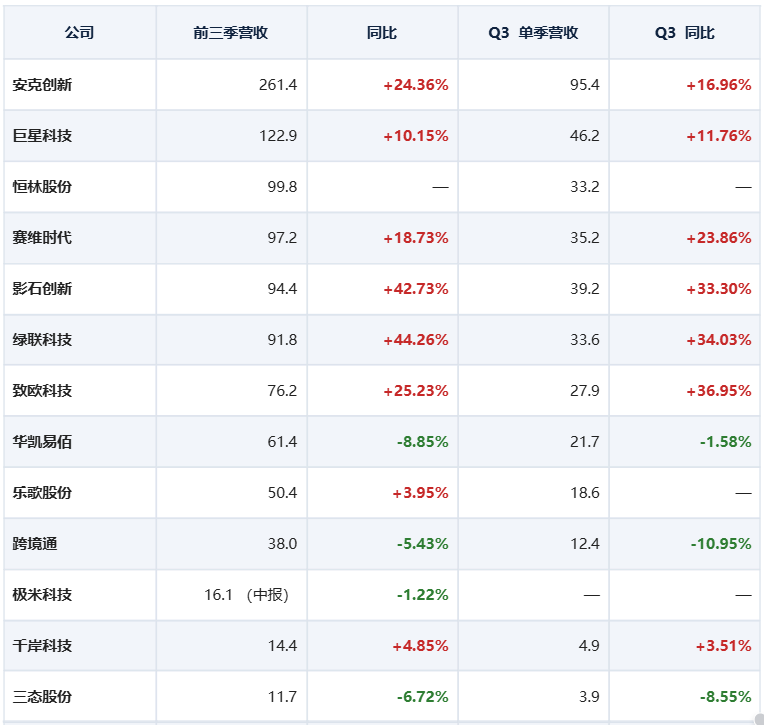
Task: Select the company name 极米科技
Action: pyautogui.click(x=42, y=595)
